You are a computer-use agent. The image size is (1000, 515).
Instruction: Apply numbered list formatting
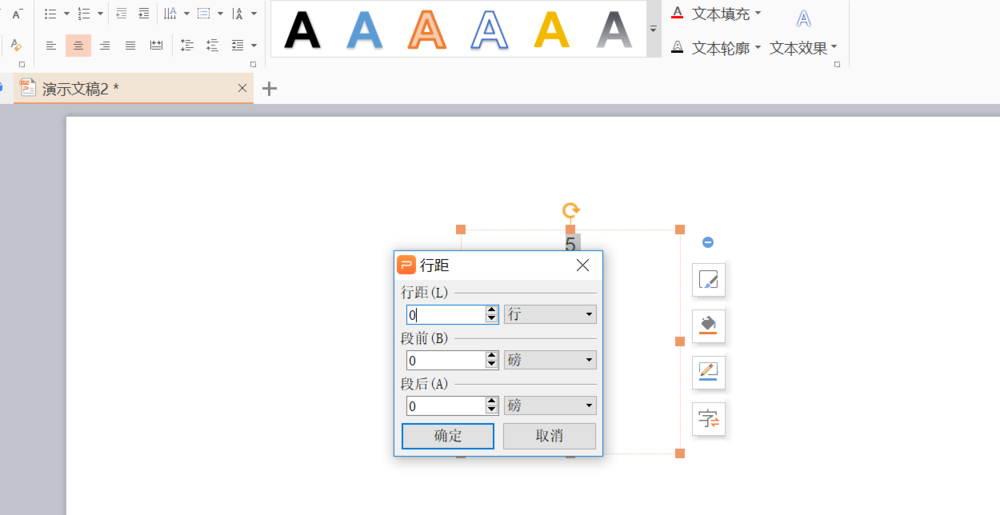point(84,13)
